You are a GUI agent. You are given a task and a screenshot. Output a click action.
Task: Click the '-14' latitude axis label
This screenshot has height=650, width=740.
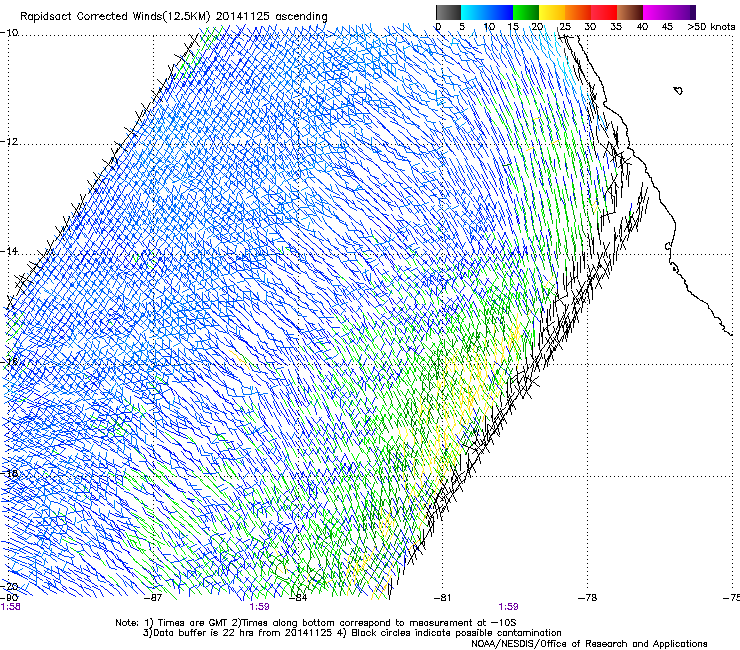coord(9,252)
